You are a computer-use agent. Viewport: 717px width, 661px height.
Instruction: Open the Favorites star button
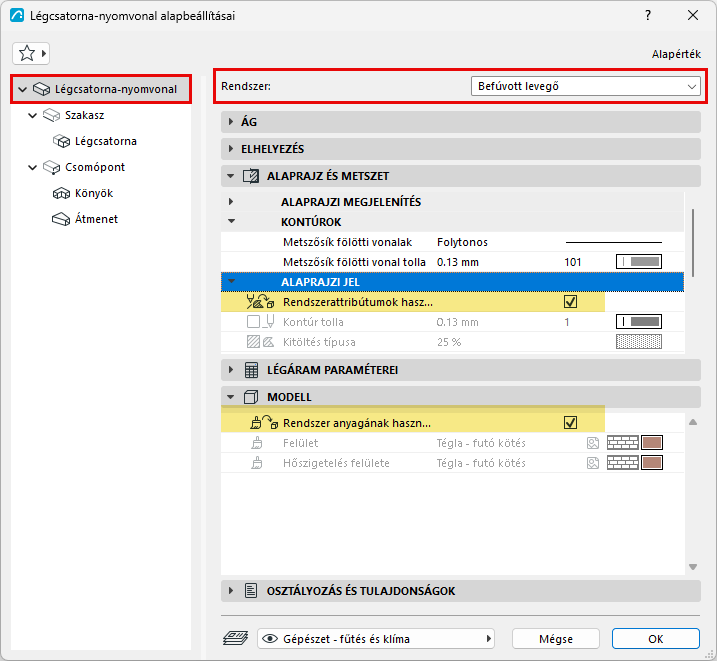coord(31,53)
